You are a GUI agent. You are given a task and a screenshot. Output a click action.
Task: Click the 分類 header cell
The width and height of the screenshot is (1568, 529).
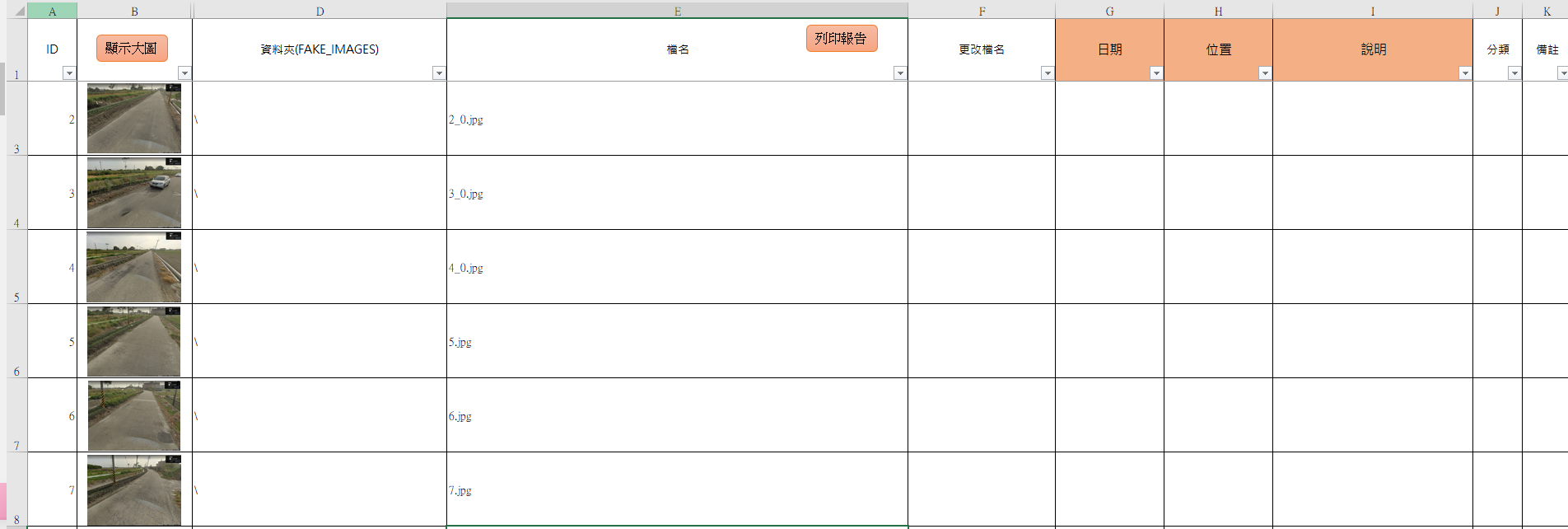[x=1497, y=49]
